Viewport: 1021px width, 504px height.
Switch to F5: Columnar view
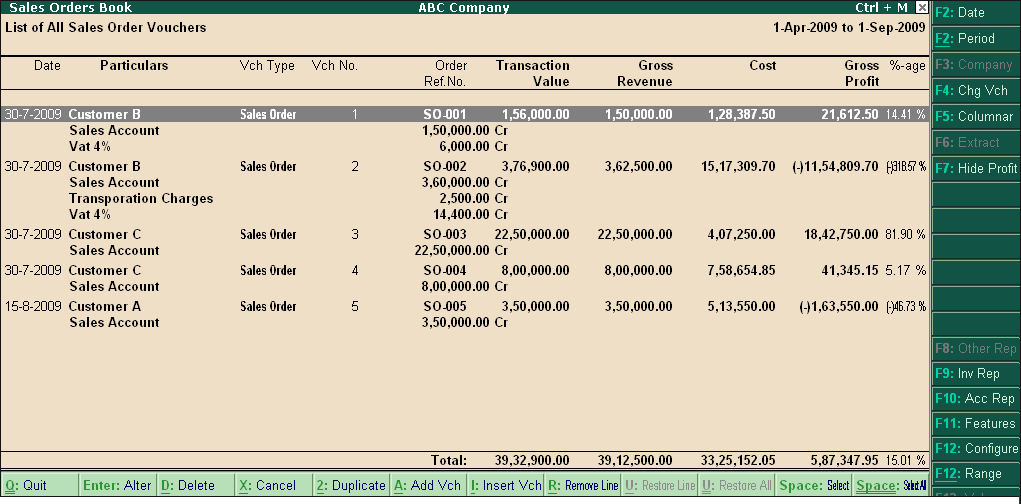[x=976, y=117]
